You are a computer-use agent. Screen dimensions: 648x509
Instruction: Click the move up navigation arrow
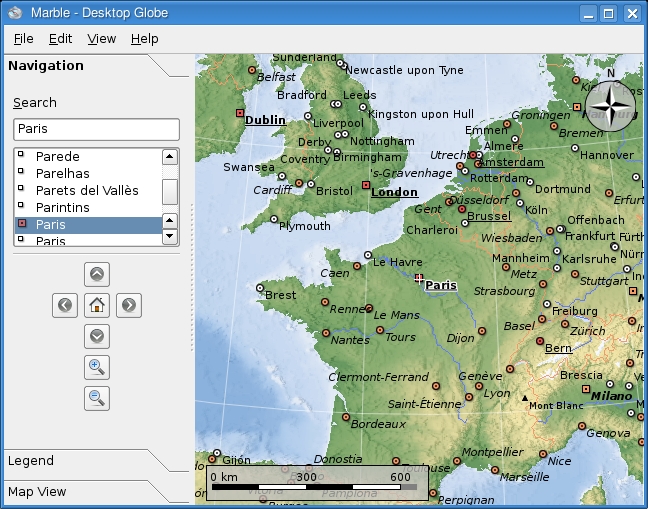[97, 274]
